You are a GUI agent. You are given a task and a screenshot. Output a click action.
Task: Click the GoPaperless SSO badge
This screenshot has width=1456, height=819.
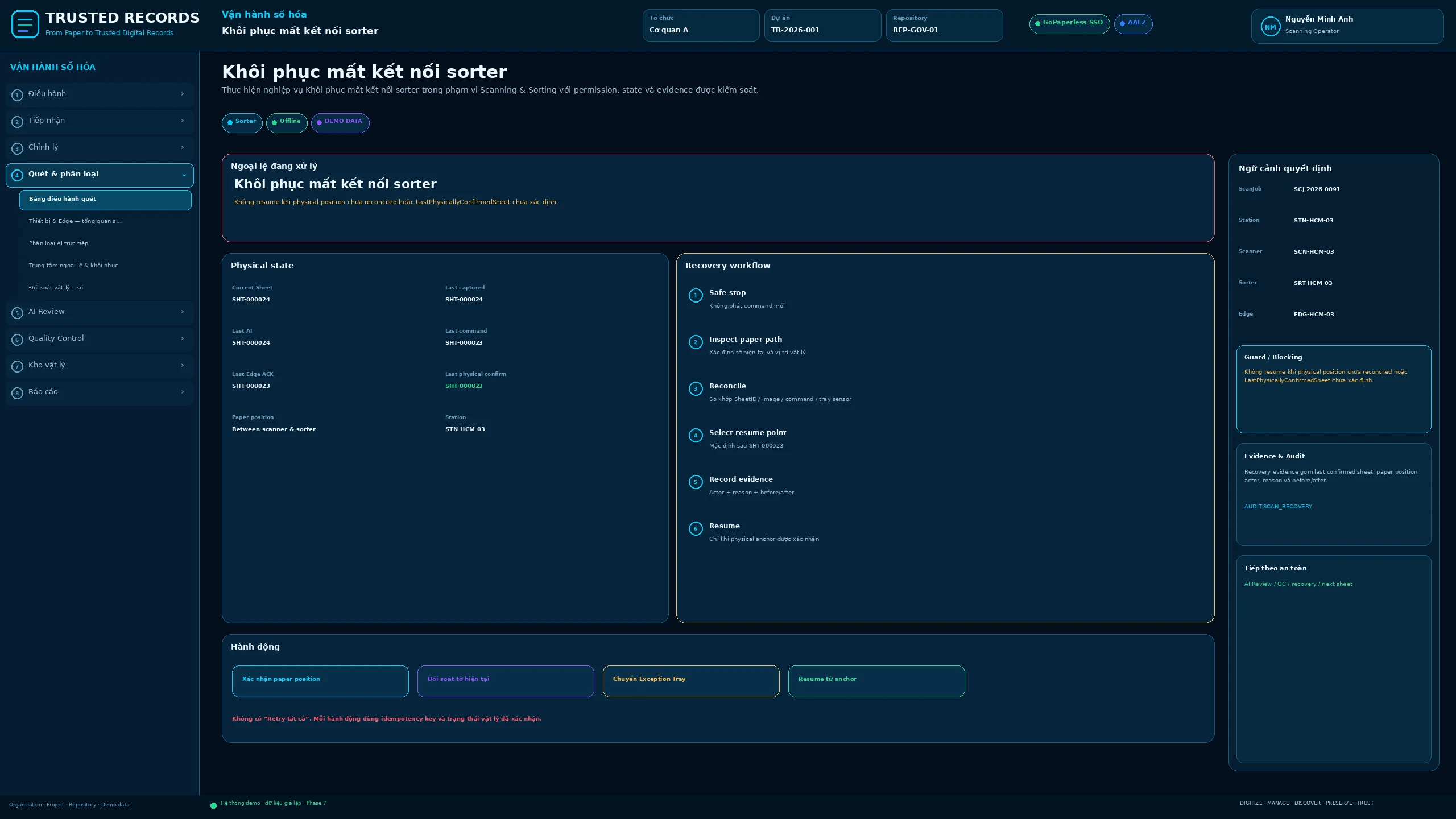(1069, 24)
